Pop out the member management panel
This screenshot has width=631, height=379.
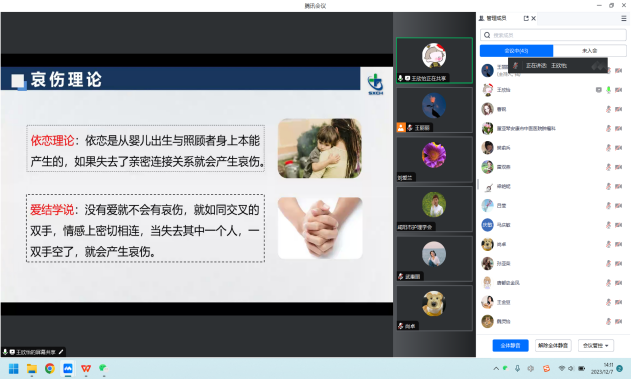click(526, 19)
